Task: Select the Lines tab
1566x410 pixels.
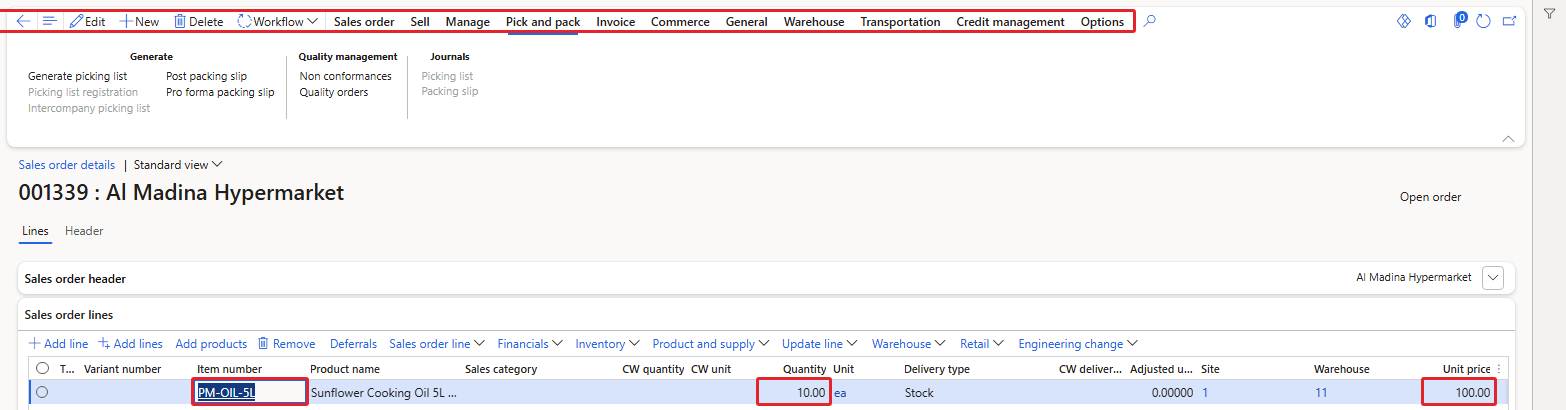Action: coord(35,231)
